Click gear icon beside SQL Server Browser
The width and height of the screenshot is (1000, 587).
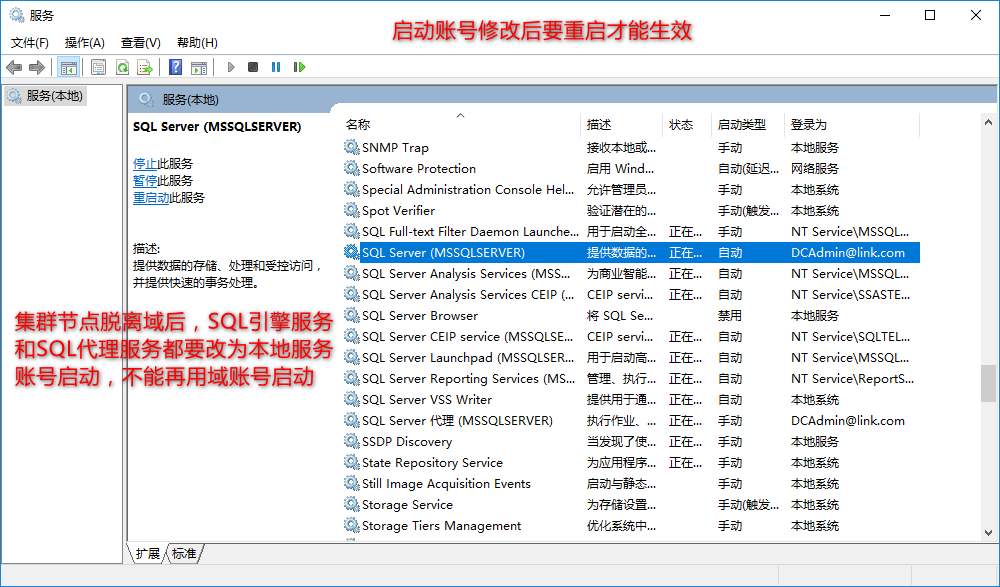351,316
